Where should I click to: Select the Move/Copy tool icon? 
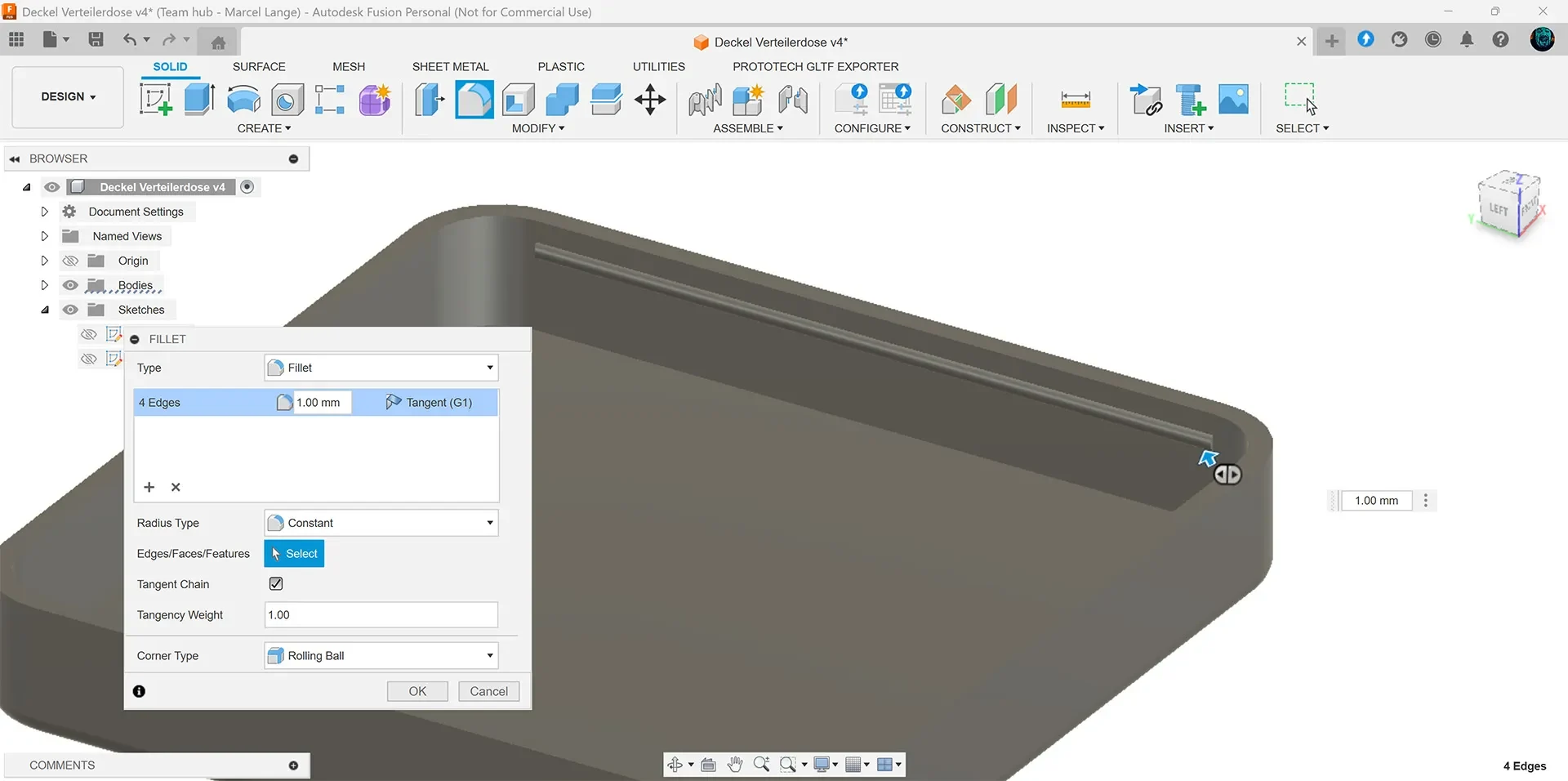tap(650, 100)
